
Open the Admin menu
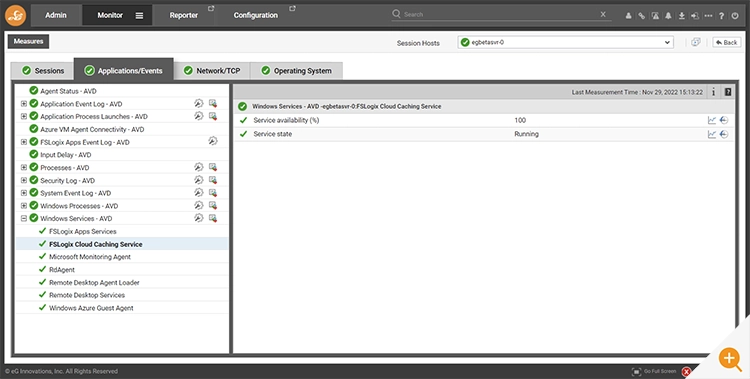click(x=56, y=15)
